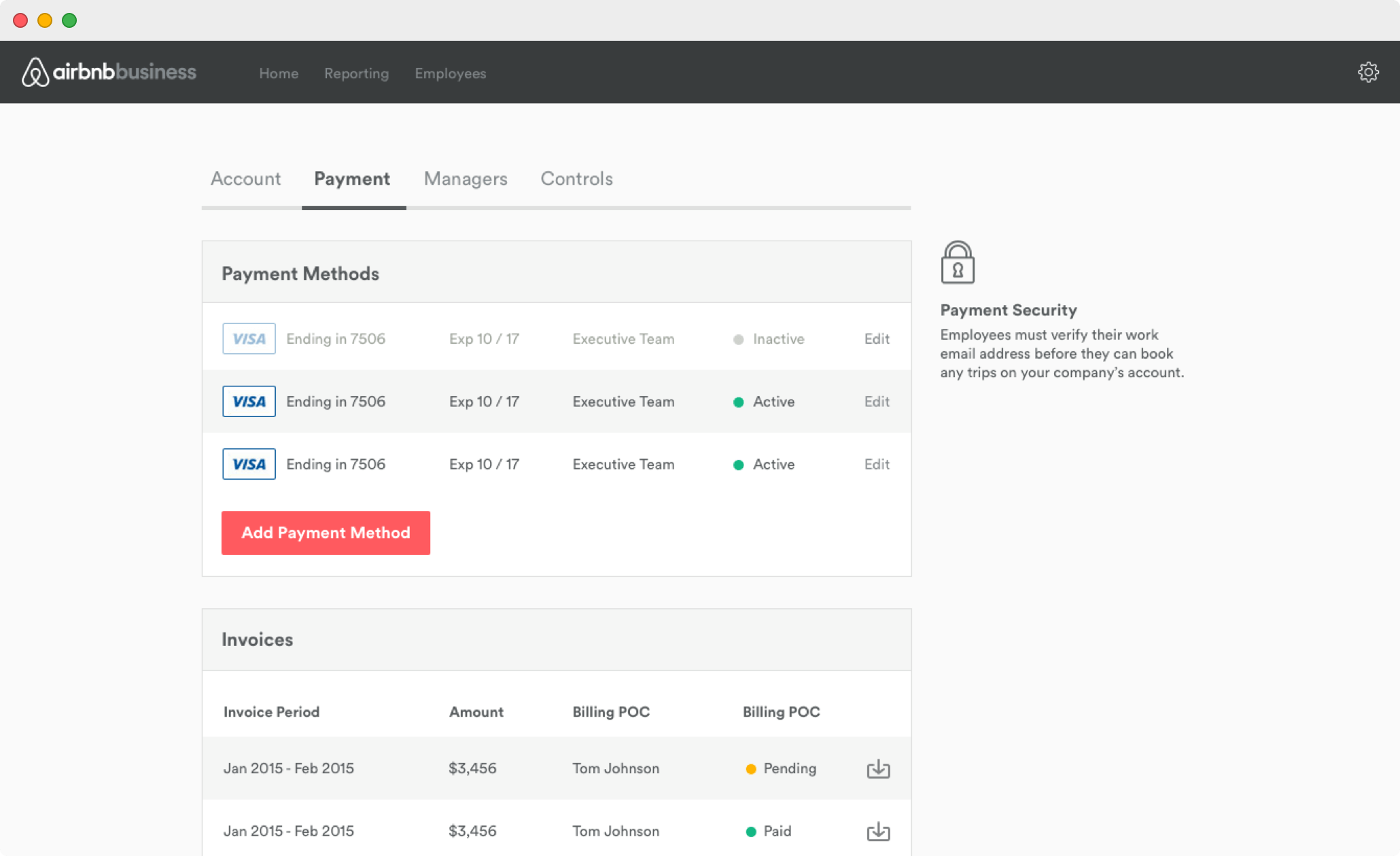Viewport: 1400px width, 856px height.
Task: Click the Payment Security padlock icon
Action: click(958, 262)
